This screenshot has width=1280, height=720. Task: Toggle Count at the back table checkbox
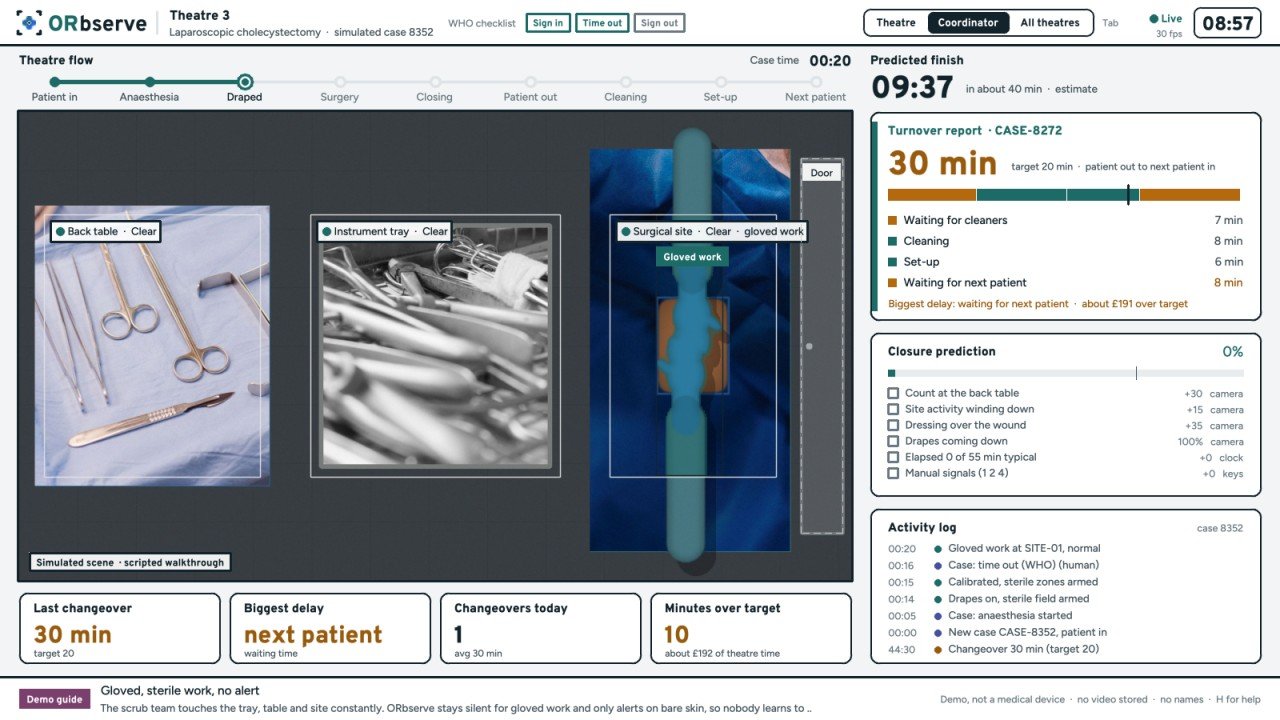[893, 393]
